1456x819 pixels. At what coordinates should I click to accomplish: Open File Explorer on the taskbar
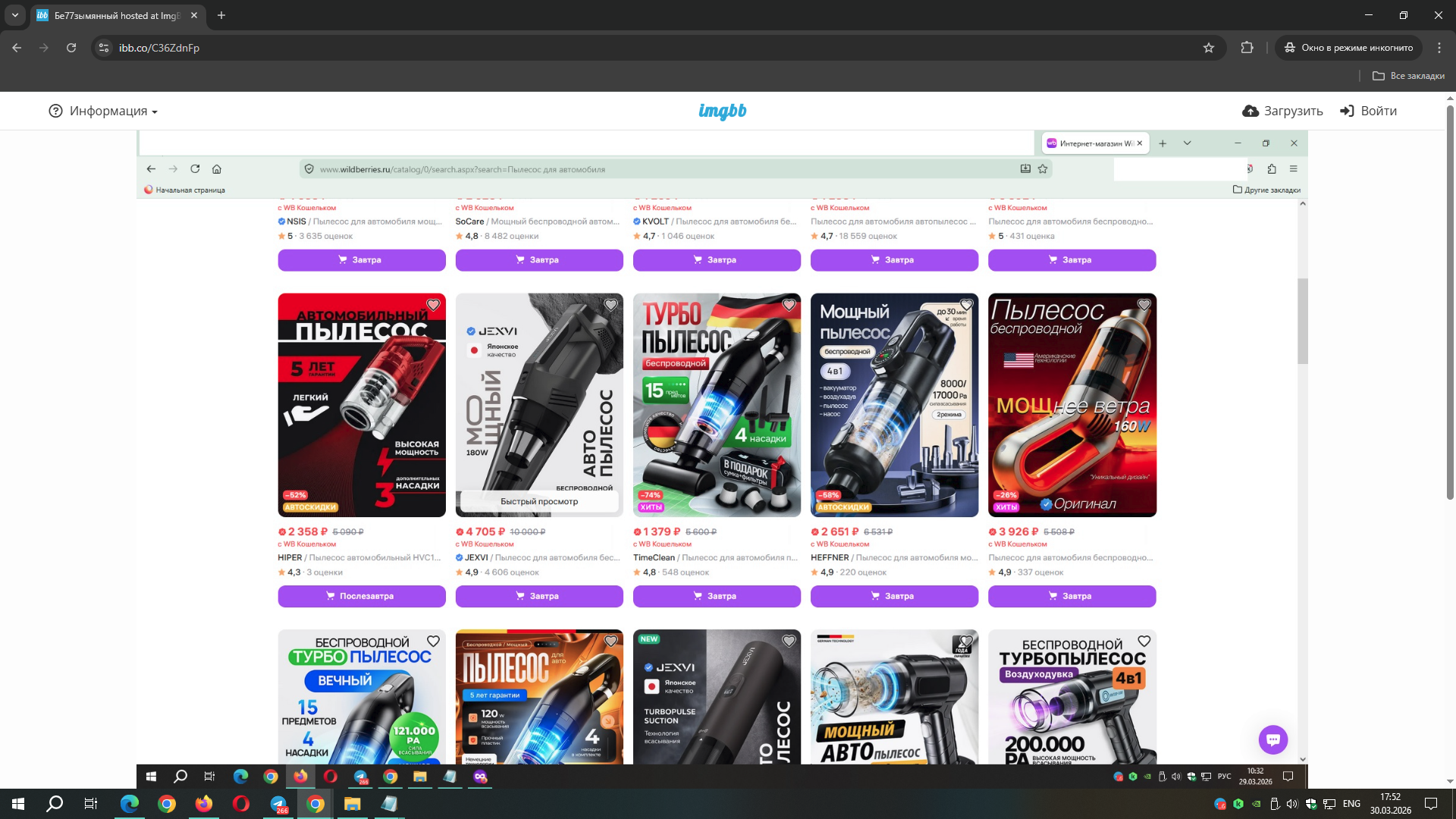tap(352, 804)
